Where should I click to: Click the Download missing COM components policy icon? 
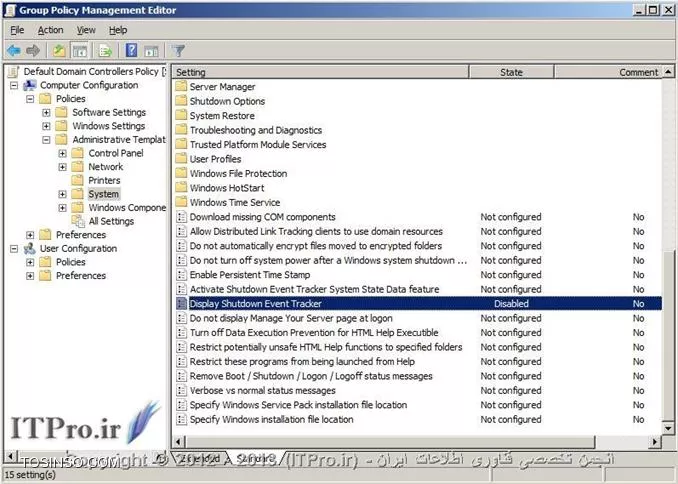(x=182, y=217)
